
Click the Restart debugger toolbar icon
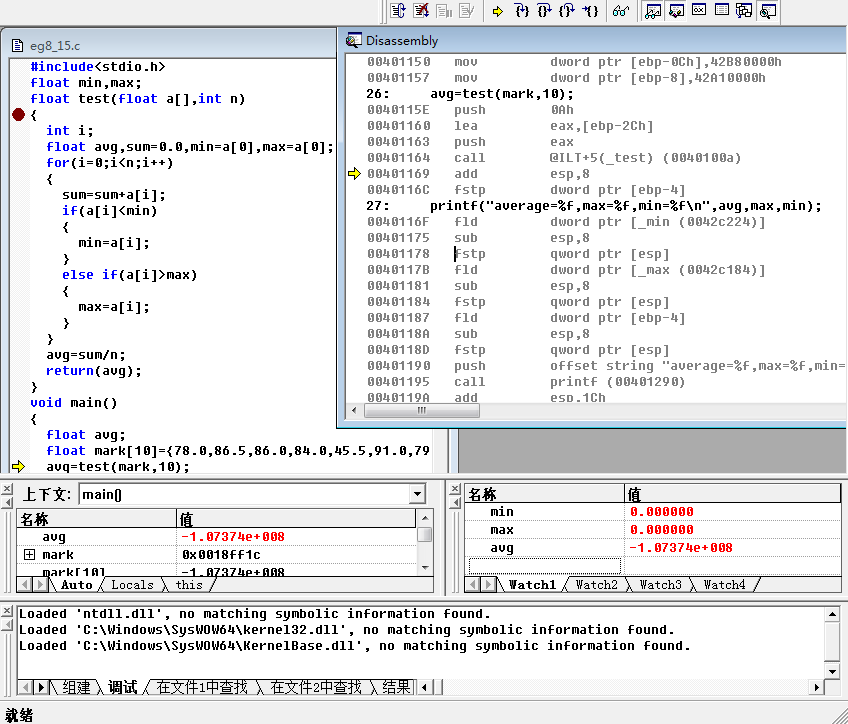[398, 10]
